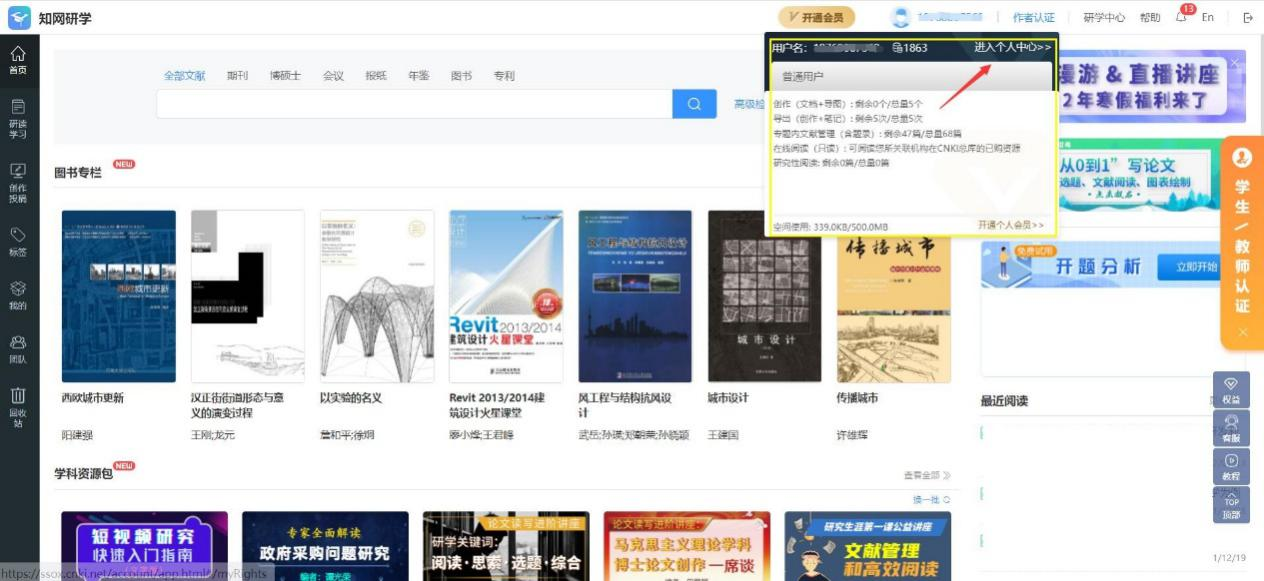Expand 查看全部 for the book column

pyautogui.click(x=926, y=475)
